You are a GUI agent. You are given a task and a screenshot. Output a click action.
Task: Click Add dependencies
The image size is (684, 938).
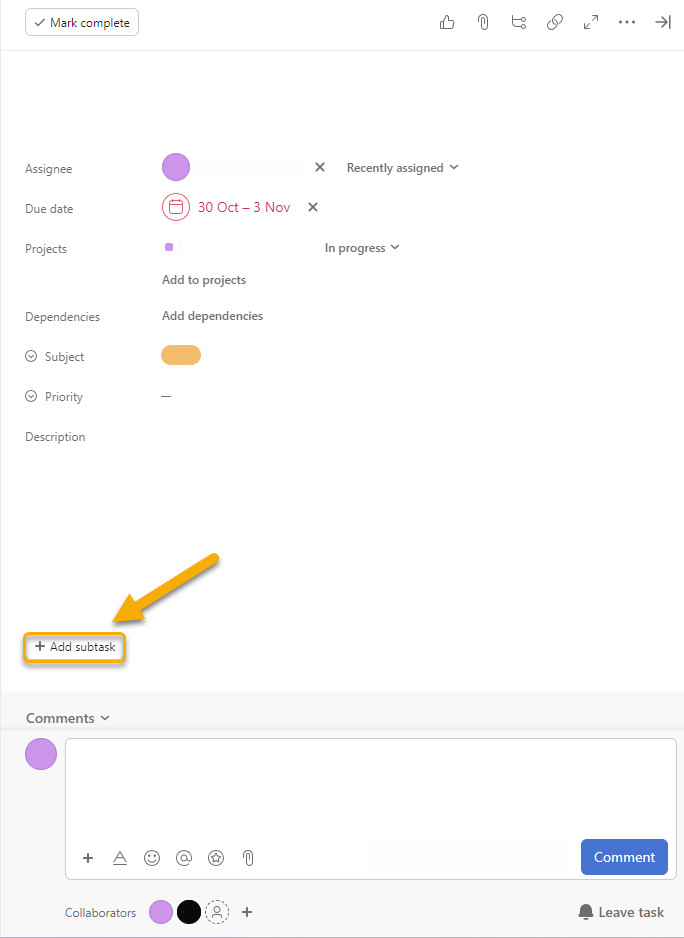(x=212, y=316)
